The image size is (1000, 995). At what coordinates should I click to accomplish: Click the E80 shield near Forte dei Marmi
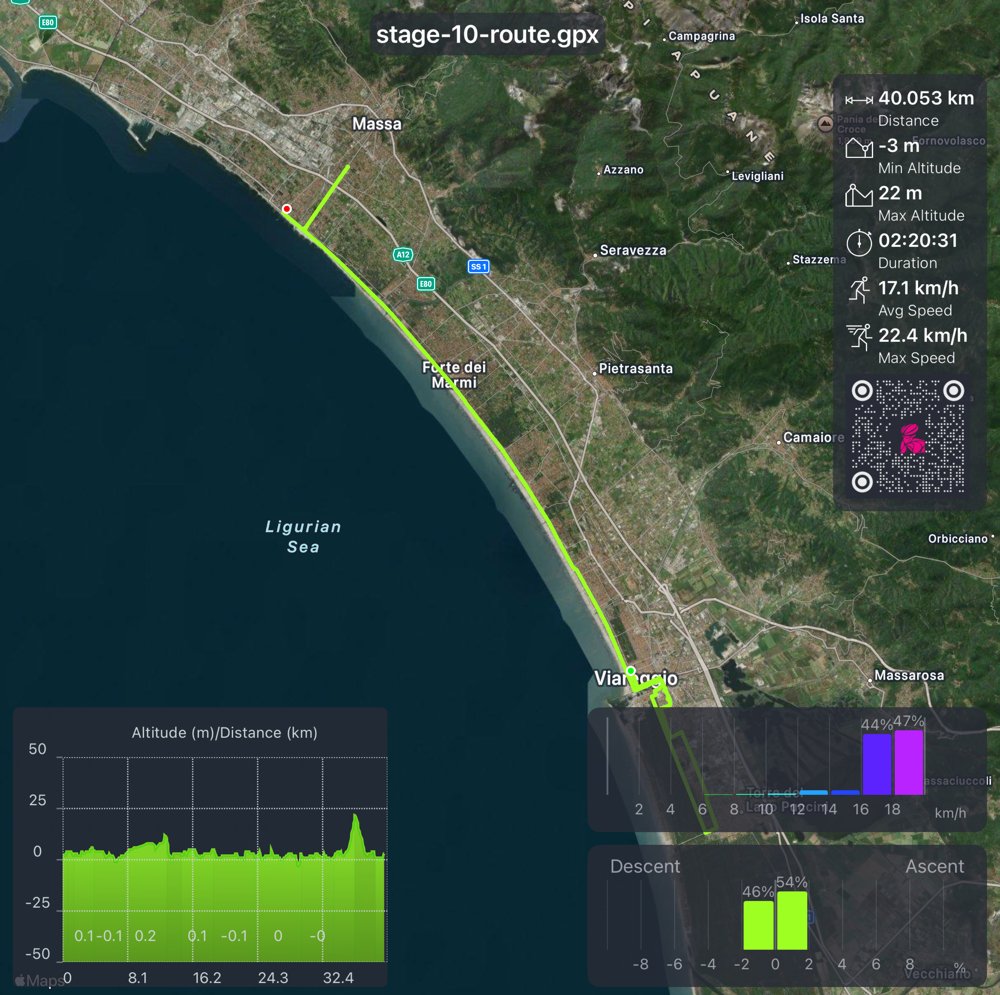pos(426,284)
